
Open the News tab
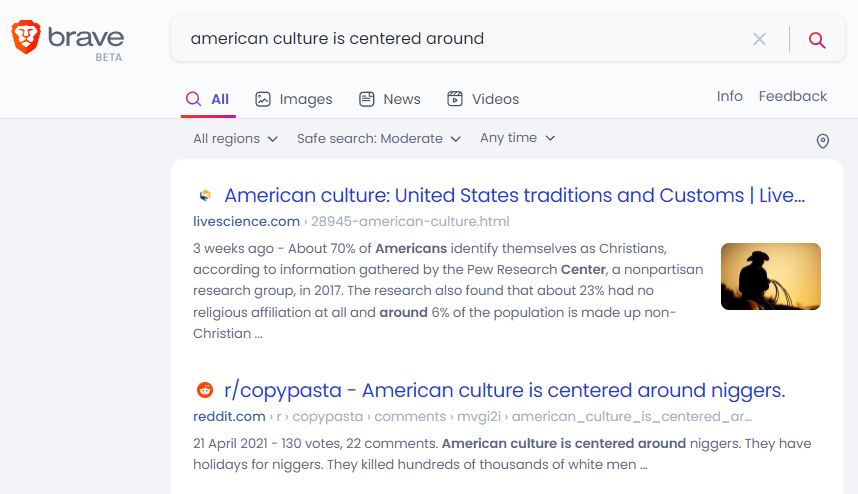coord(390,99)
